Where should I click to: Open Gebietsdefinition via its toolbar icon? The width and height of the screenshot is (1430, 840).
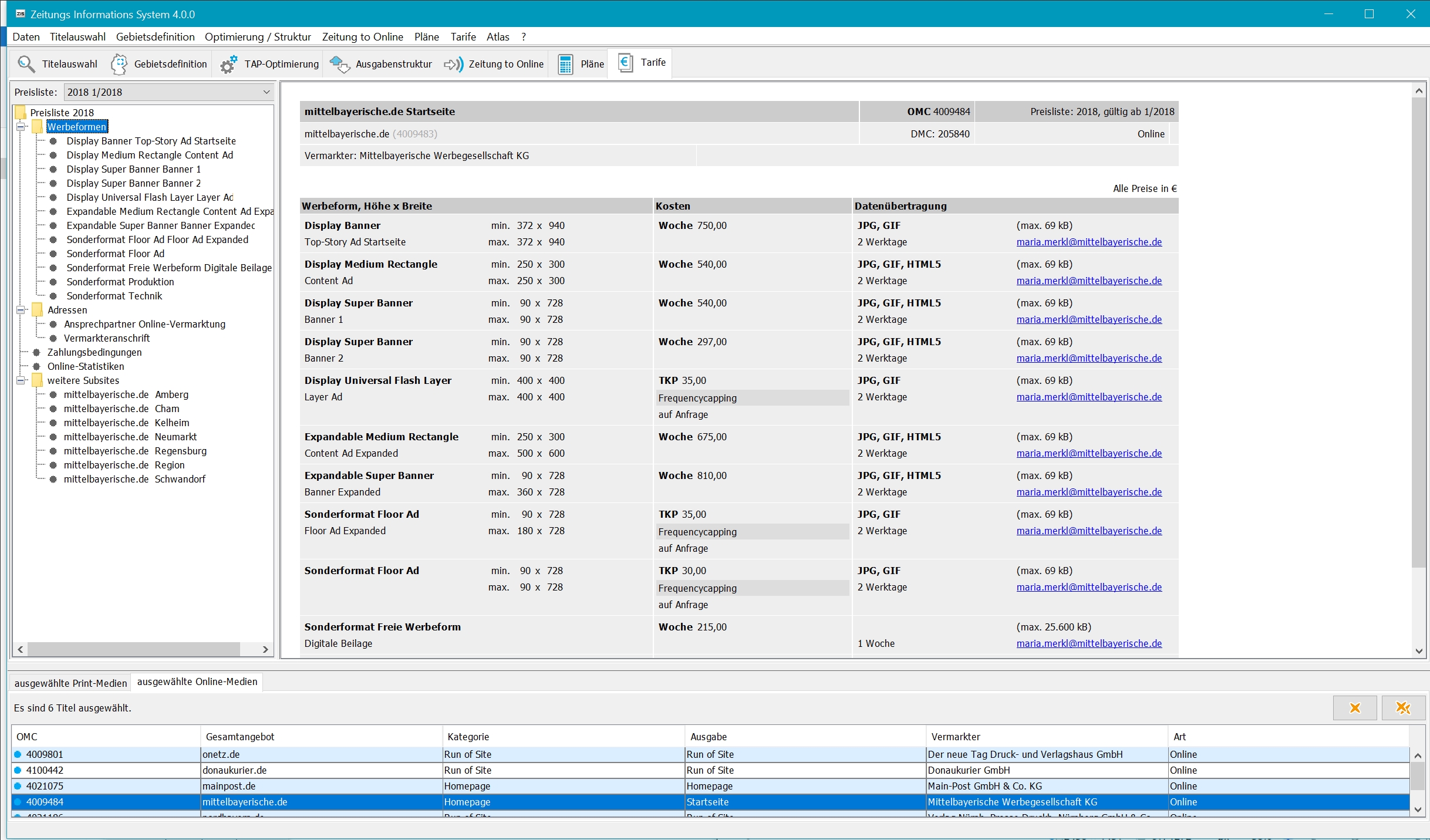pyautogui.click(x=119, y=64)
